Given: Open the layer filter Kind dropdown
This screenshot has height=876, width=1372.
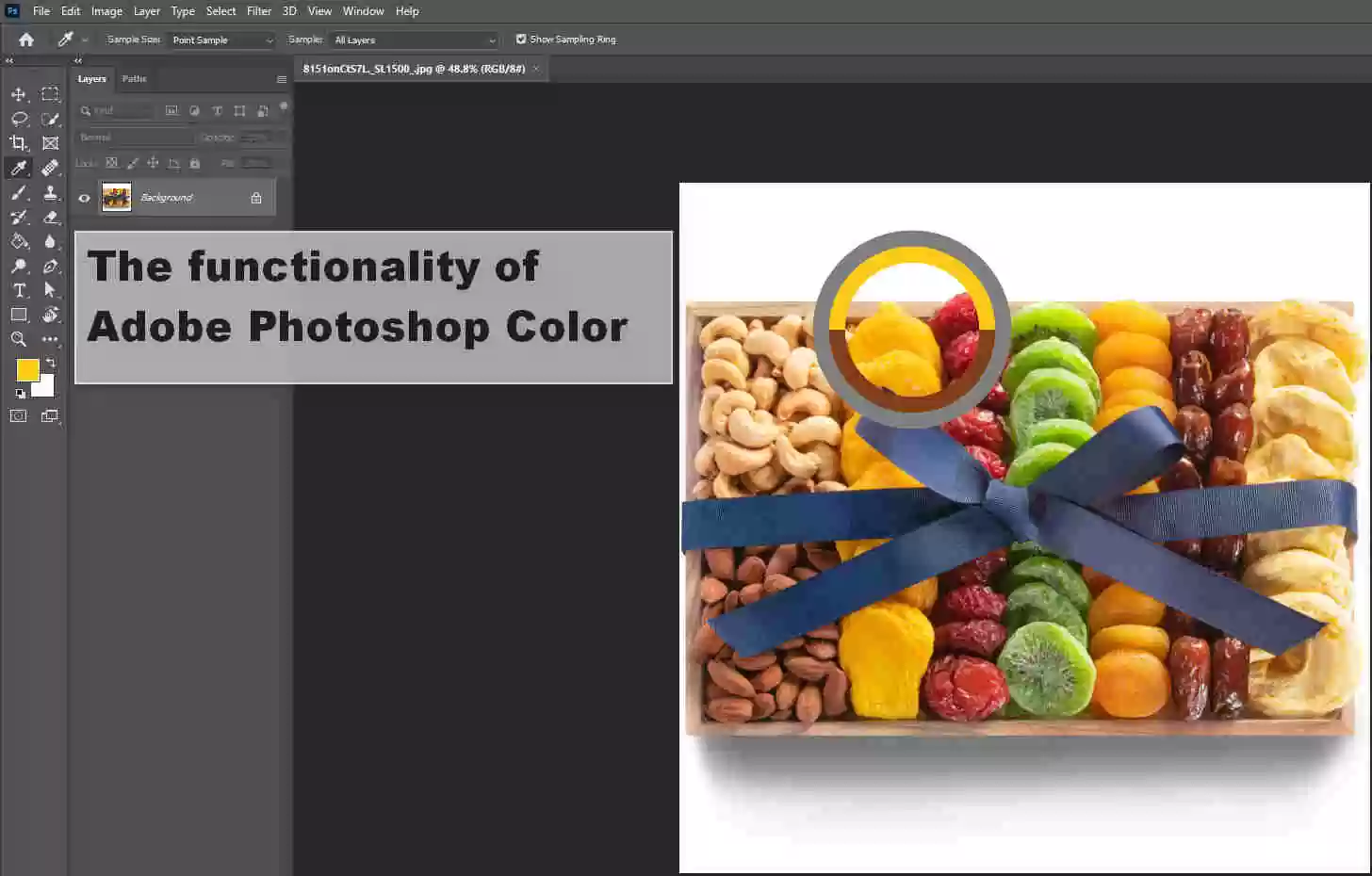Looking at the screenshot, I should click(116, 110).
